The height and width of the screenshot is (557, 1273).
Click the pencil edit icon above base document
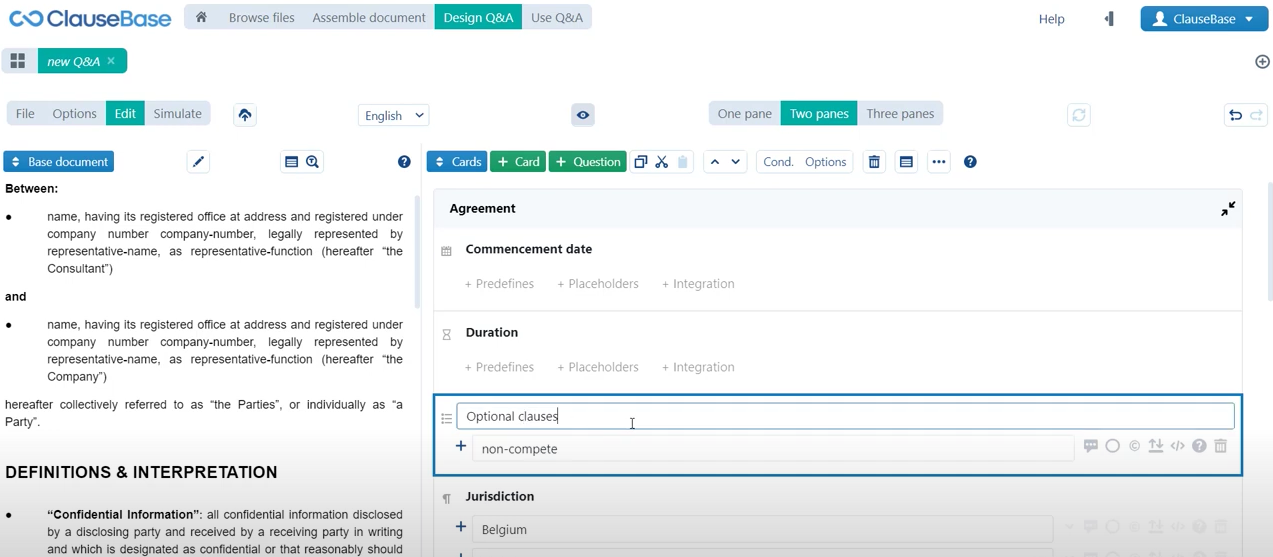[198, 162]
